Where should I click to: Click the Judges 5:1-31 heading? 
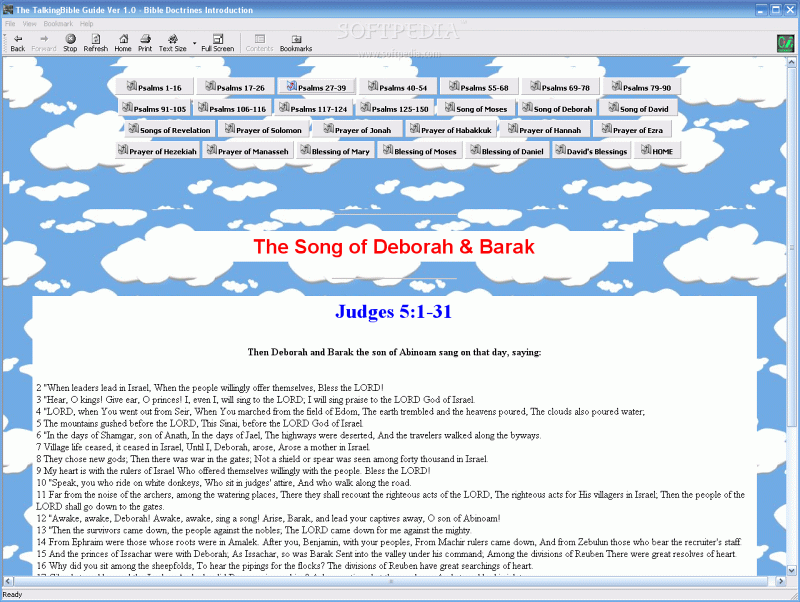393,312
